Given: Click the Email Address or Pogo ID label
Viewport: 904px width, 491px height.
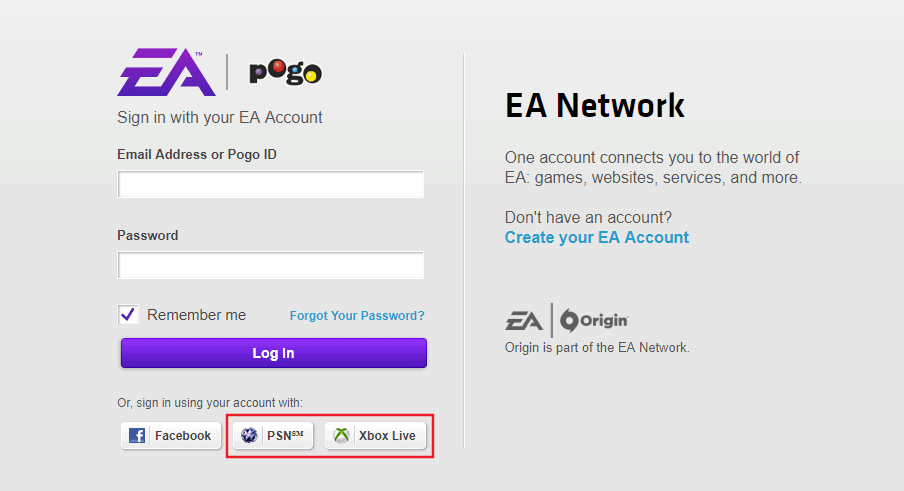Looking at the screenshot, I should [x=197, y=154].
